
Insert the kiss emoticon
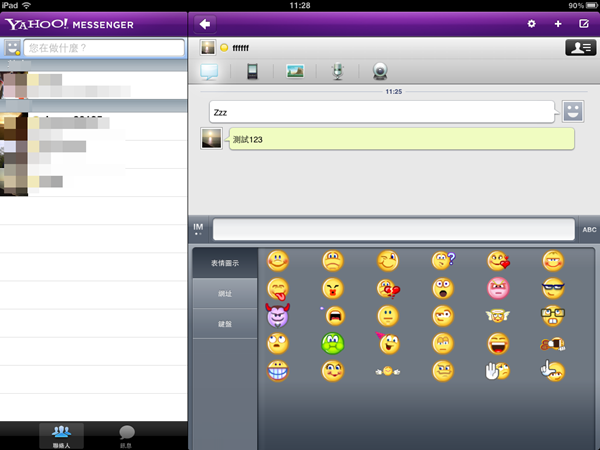point(333,289)
